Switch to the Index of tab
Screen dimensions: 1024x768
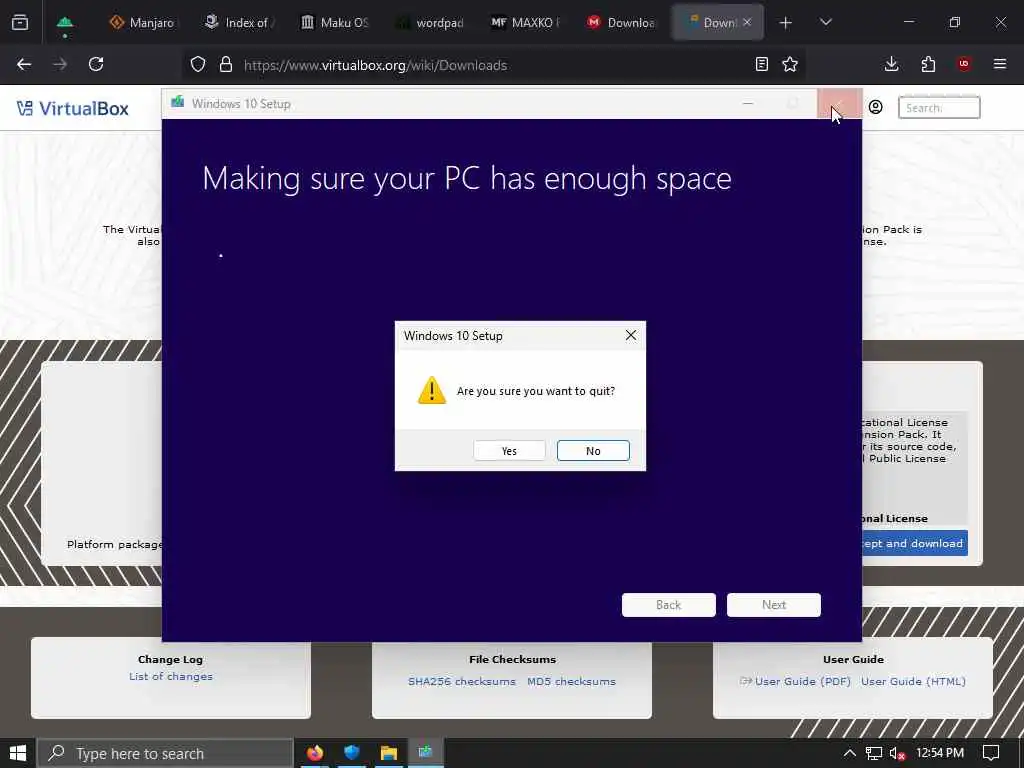click(x=238, y=22)
